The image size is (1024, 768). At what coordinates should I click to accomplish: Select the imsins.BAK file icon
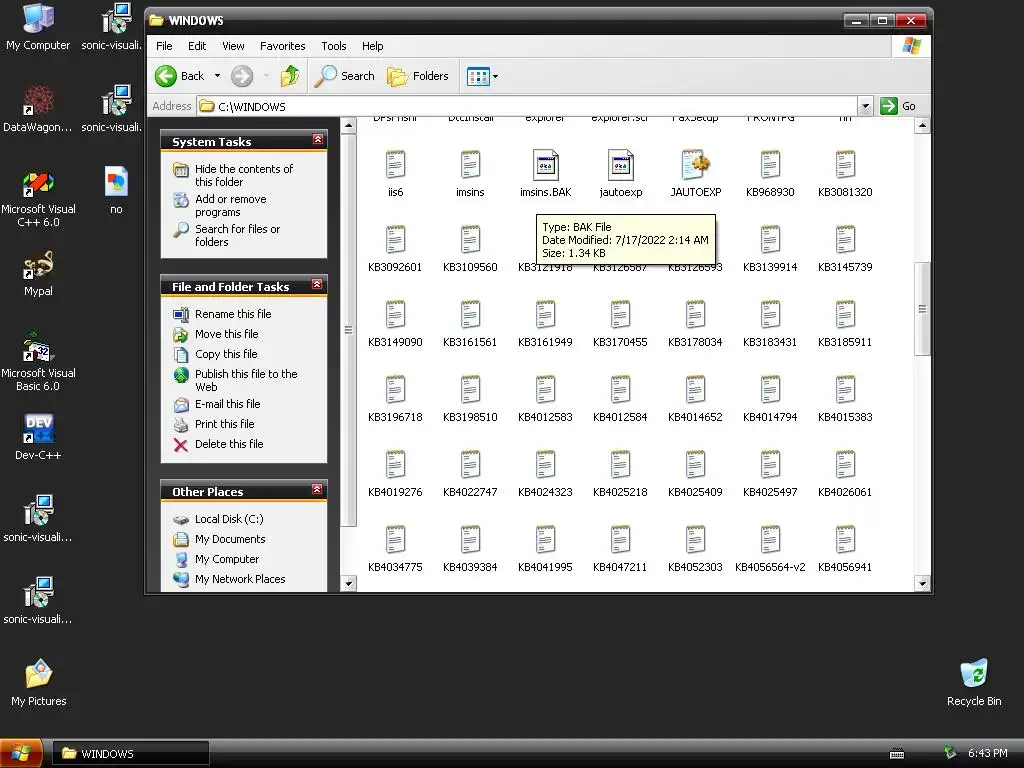[545, 165]
